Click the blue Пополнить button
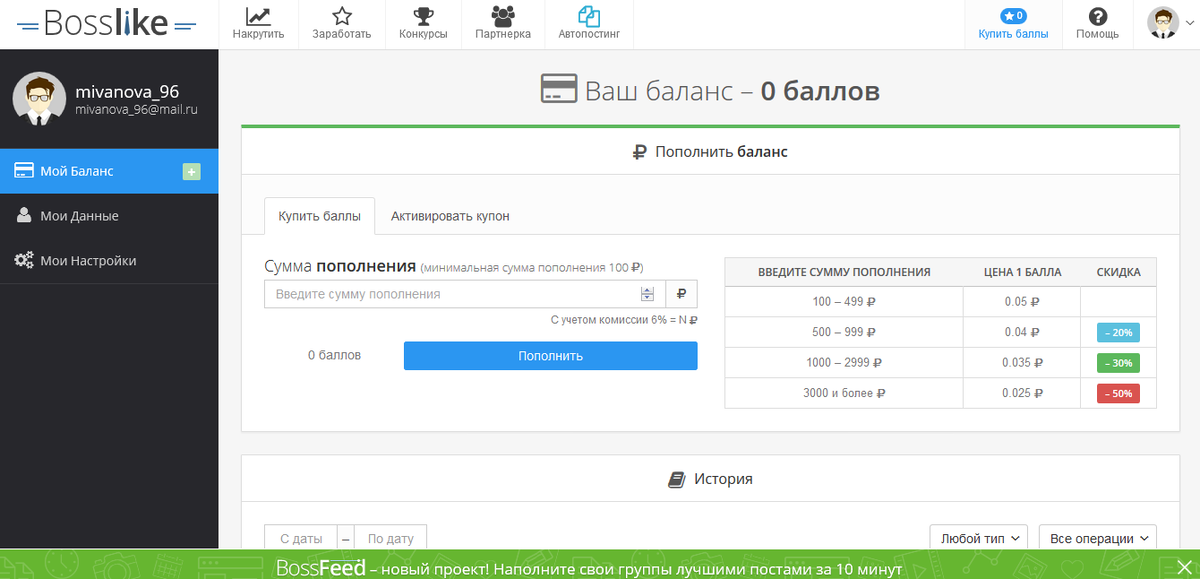Image resolution: width=1200 pixels, height=579 pixels. 551,356
